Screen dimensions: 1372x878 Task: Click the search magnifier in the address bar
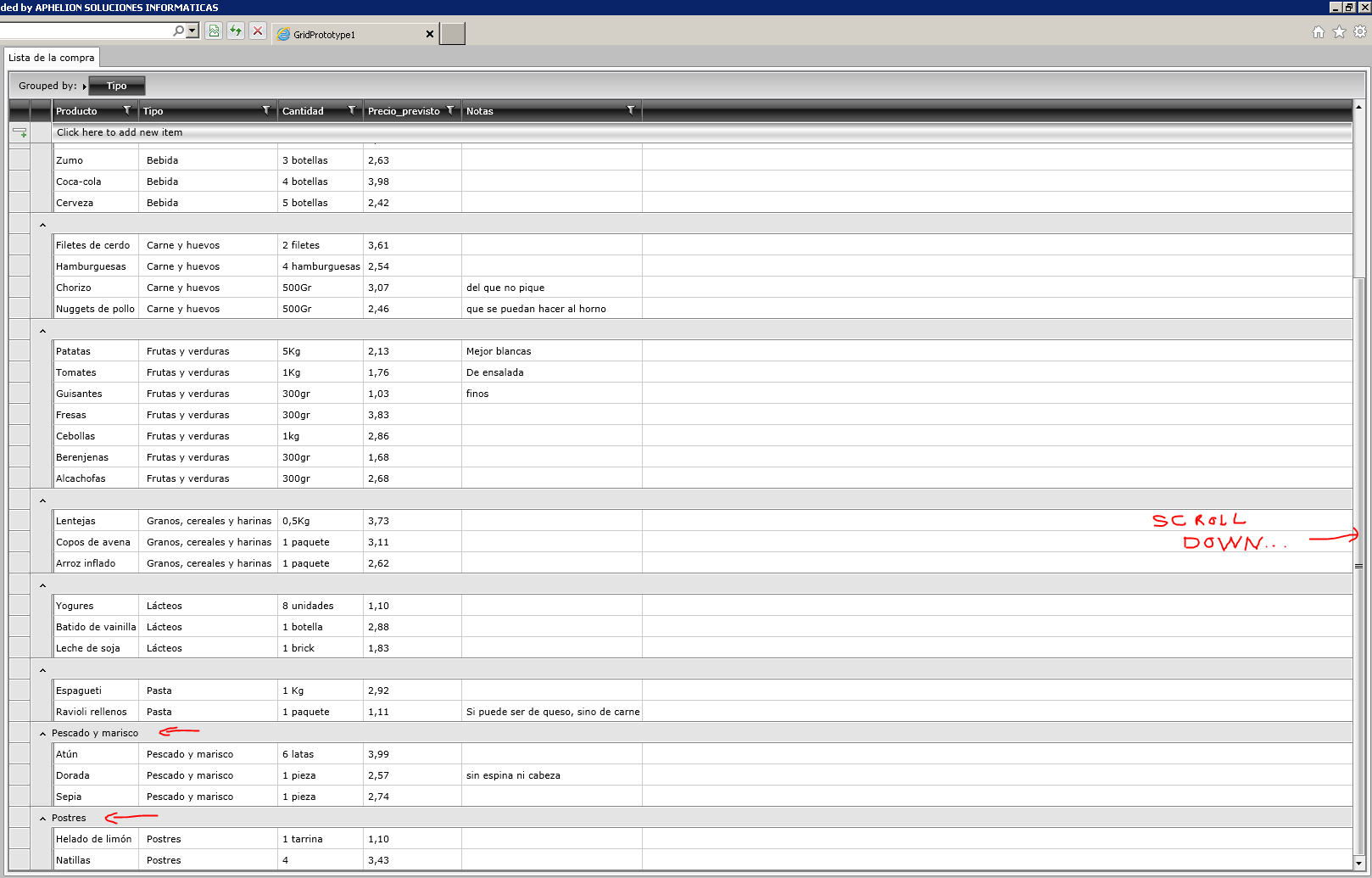pos(178,31)
